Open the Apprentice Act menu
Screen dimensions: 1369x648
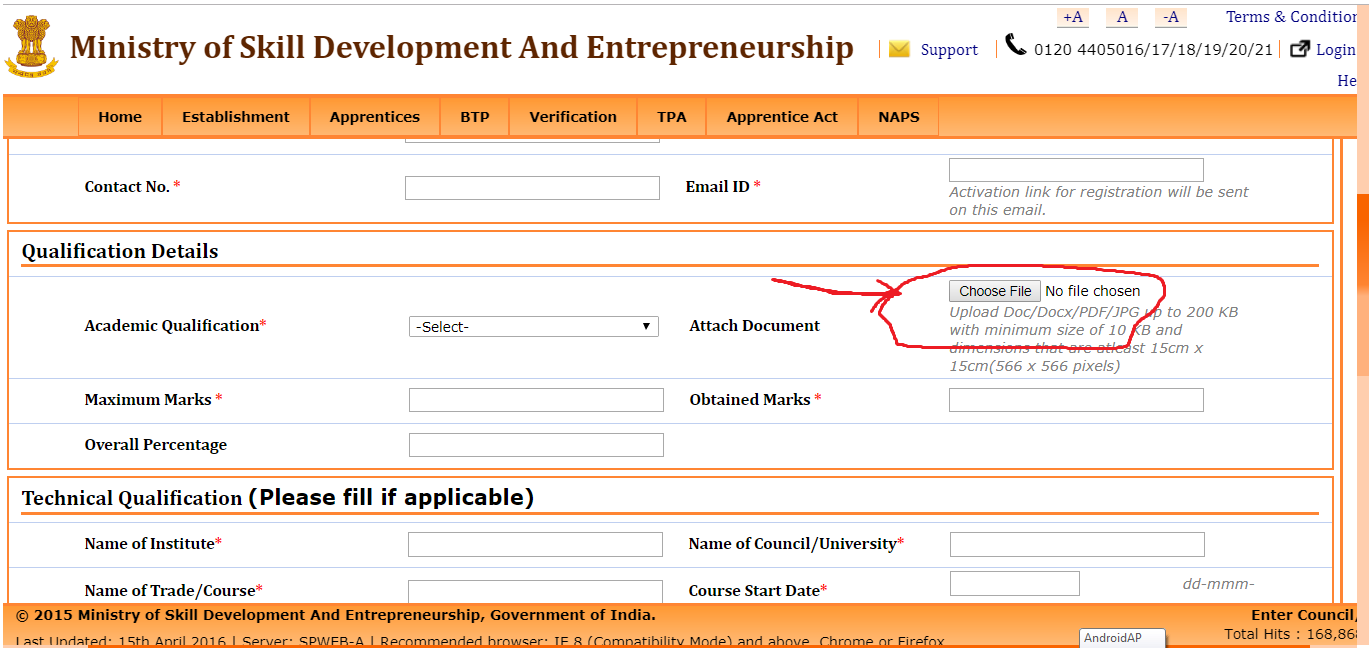click(782, 117)
